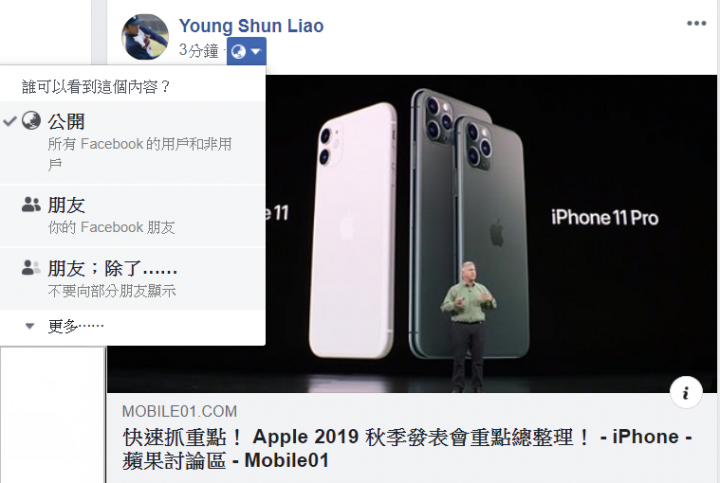
Task: Select 朋友；除了...... audience option
Action: [133, 279]
